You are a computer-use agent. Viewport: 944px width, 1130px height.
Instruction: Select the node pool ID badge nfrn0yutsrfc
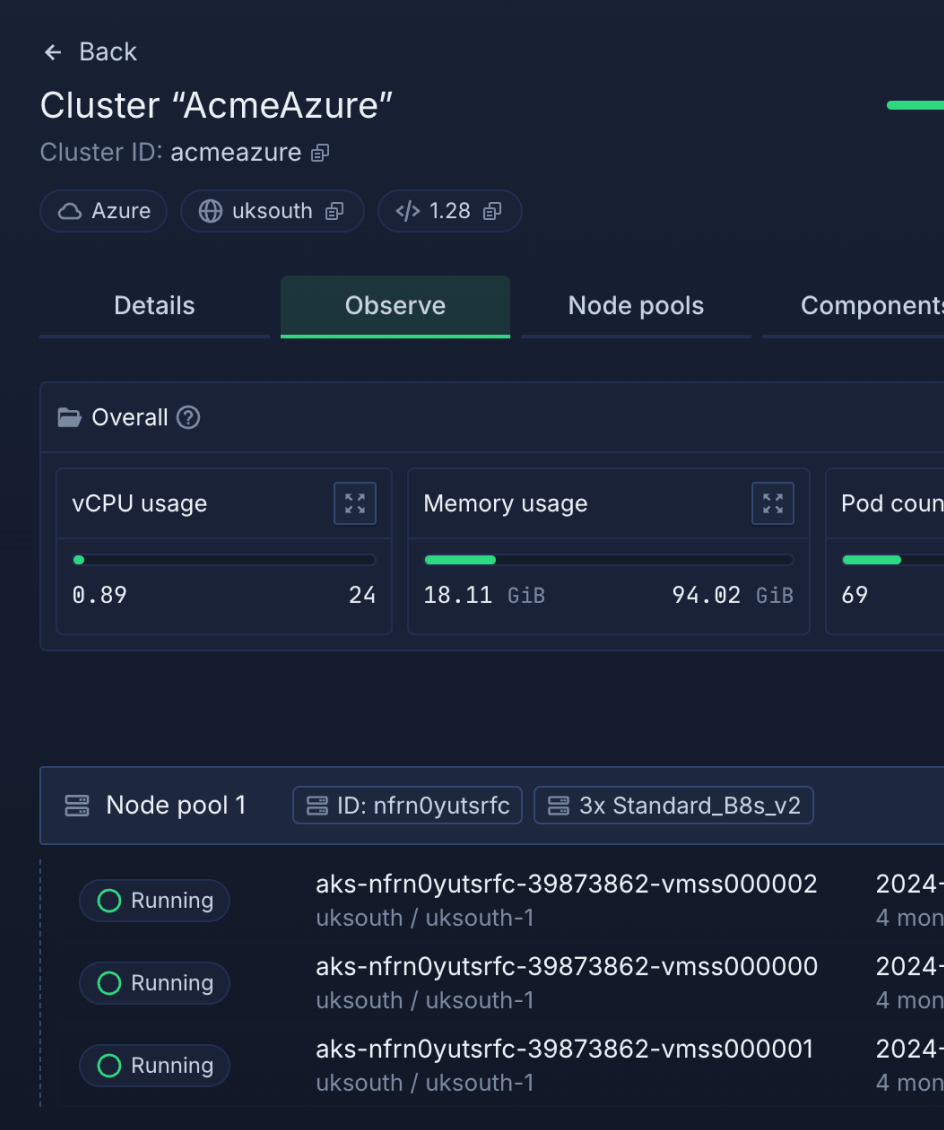407,805
